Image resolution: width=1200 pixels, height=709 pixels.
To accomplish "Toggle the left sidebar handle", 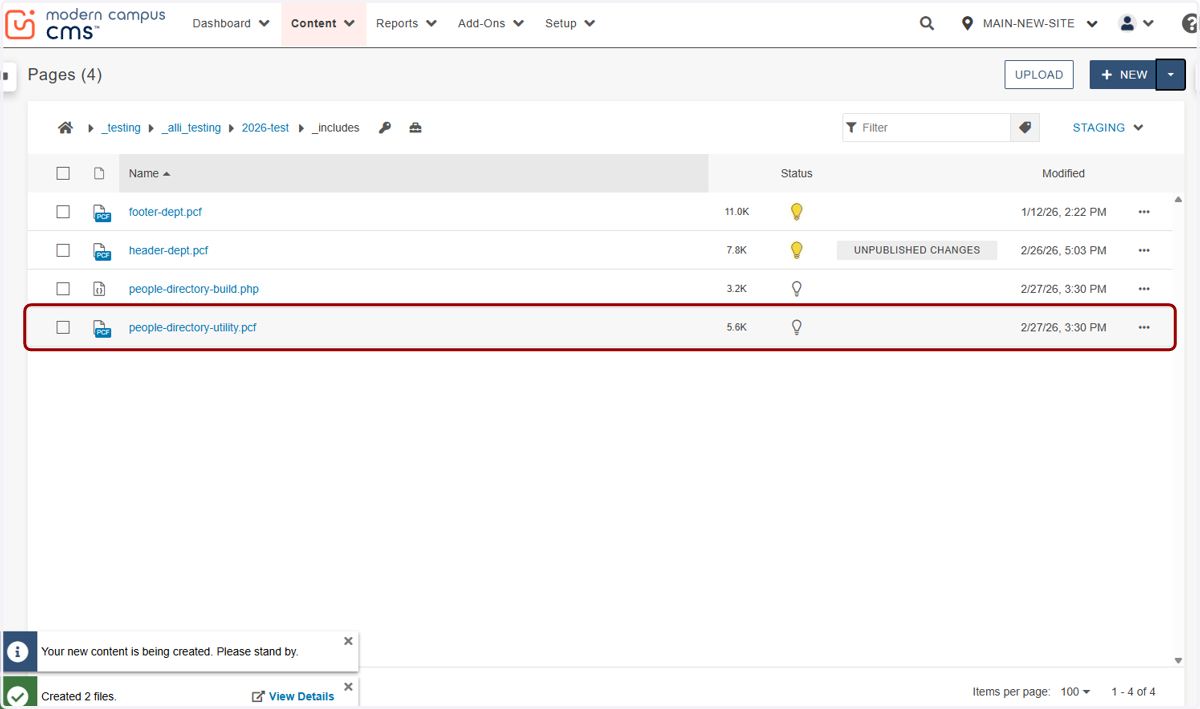I will pos(7,76).
